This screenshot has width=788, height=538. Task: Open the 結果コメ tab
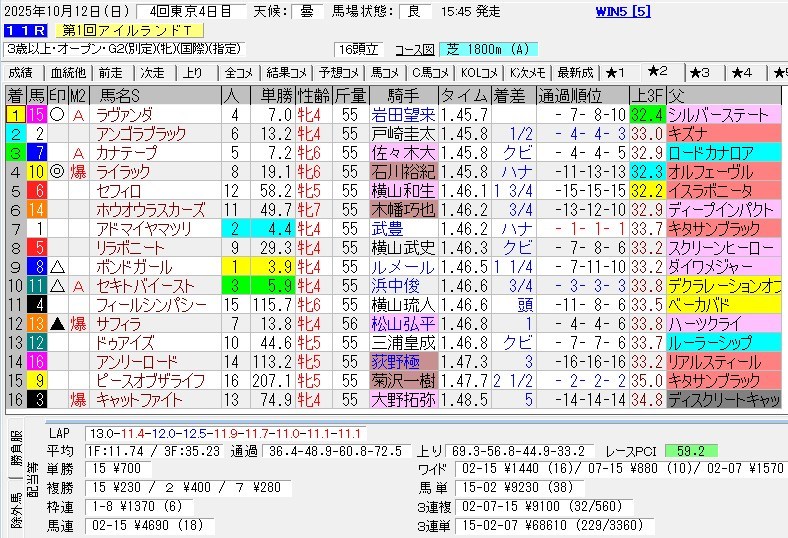[285, 72]
